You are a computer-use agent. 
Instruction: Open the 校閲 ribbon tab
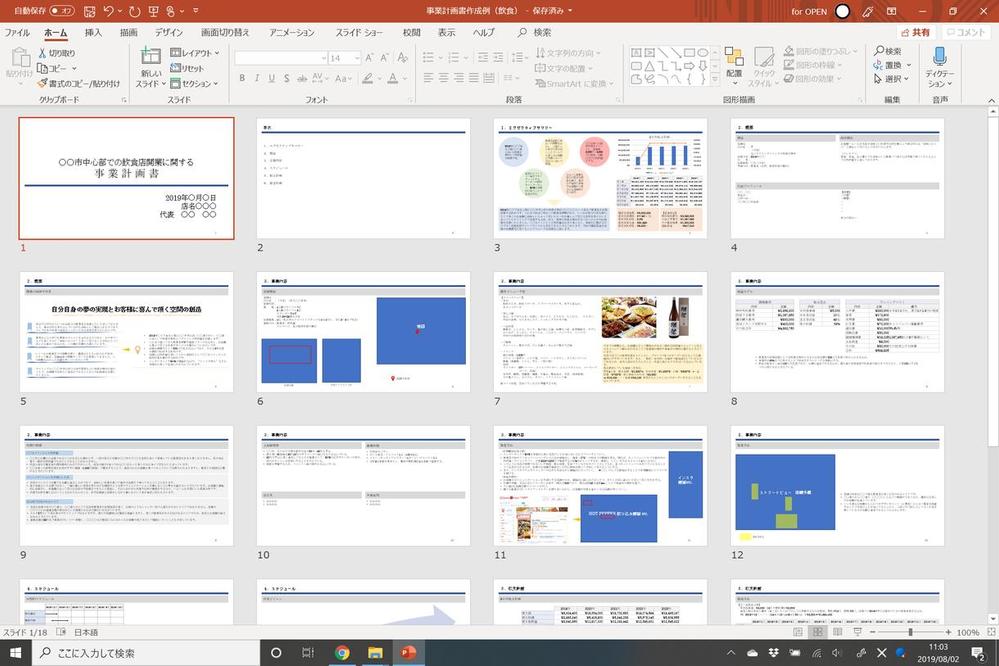point(411,32)
